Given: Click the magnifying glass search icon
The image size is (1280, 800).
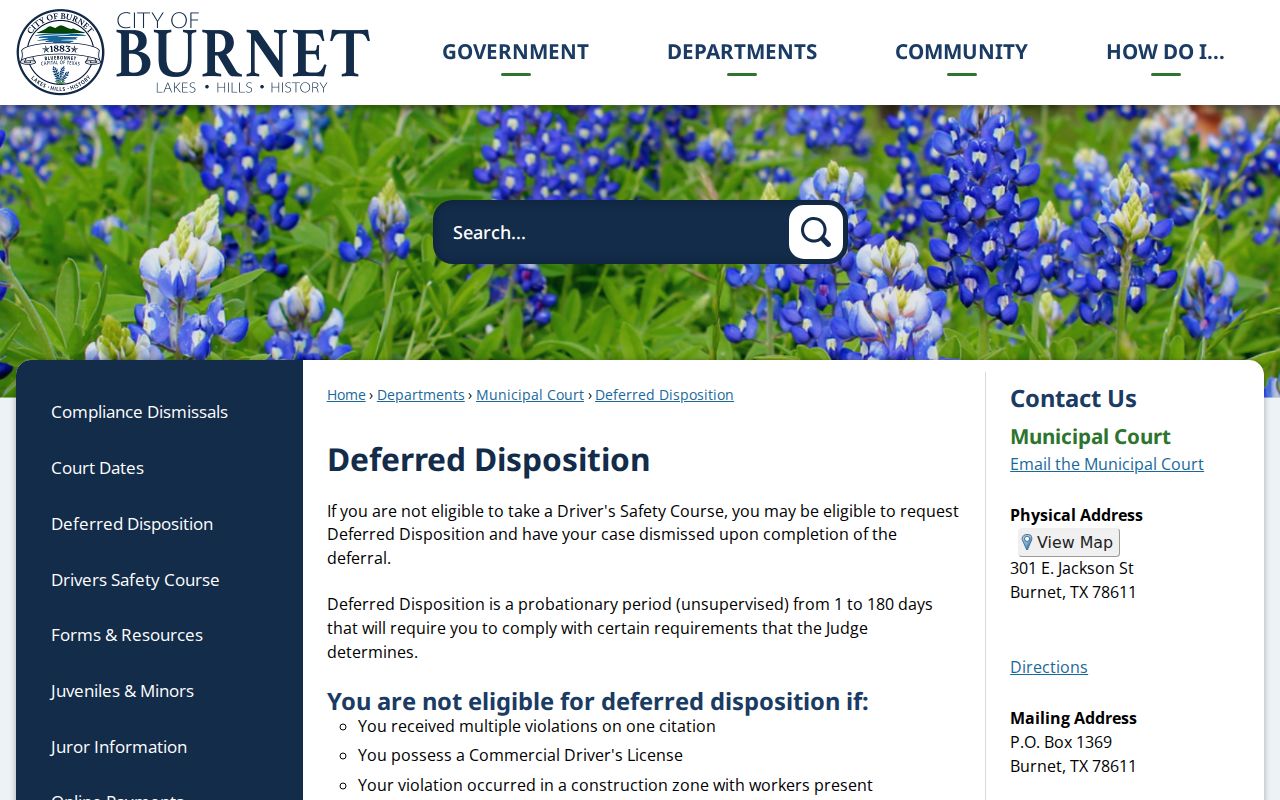Looking at the screenshot, I should [816, 232].
